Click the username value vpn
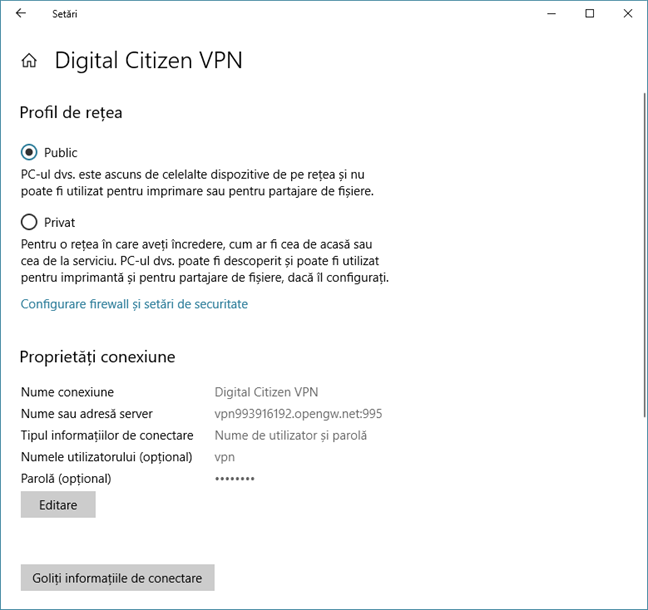Image resolution: width=648 pixels, height=610 pixels. [x=224, y=457]
